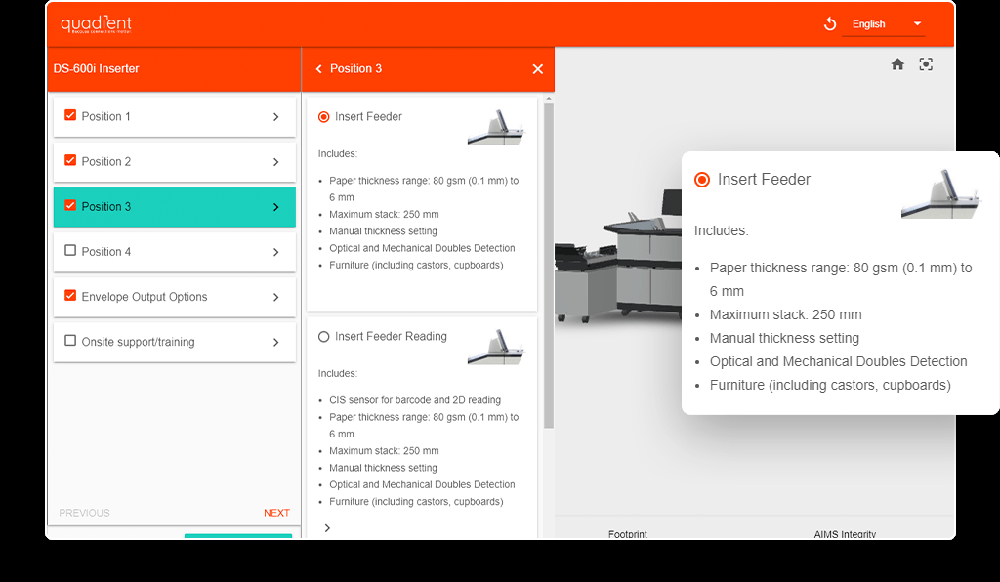The image size is (1000, 582).
Task: Click the reset/refresh icon in header
Action: [830, 24]
